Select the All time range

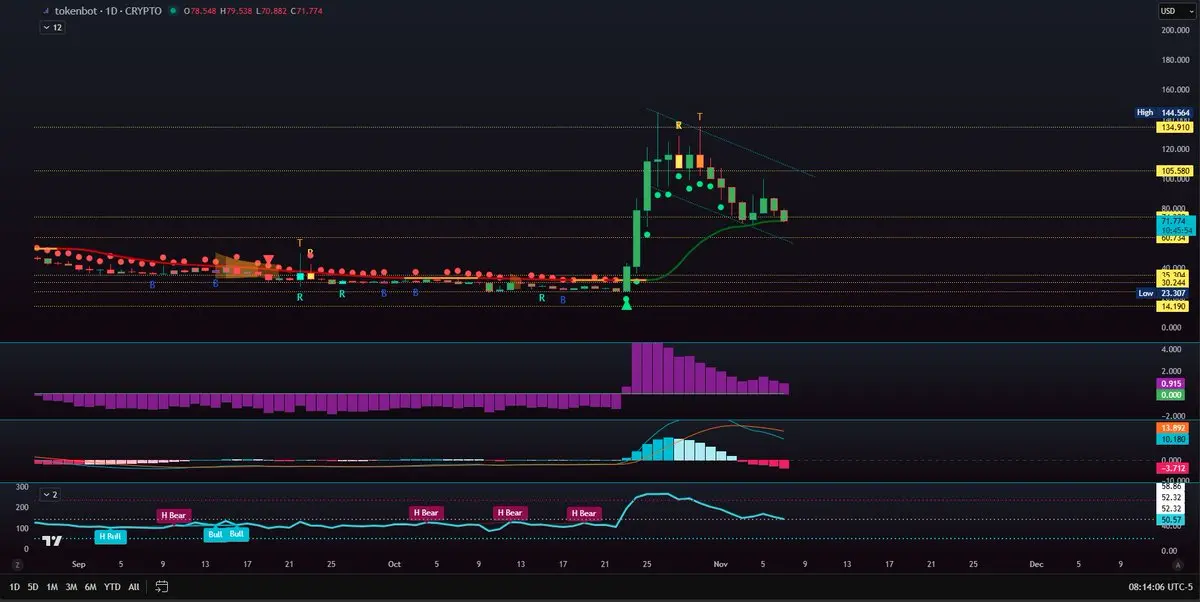pyautogui.click(x=135, y=587)
